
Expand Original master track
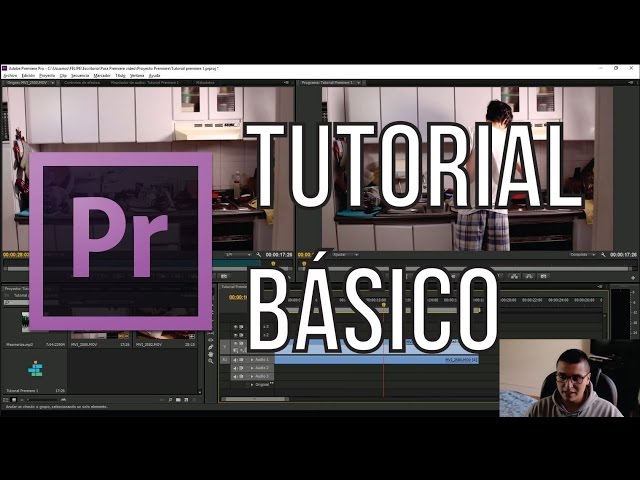[x=252, y=384]
